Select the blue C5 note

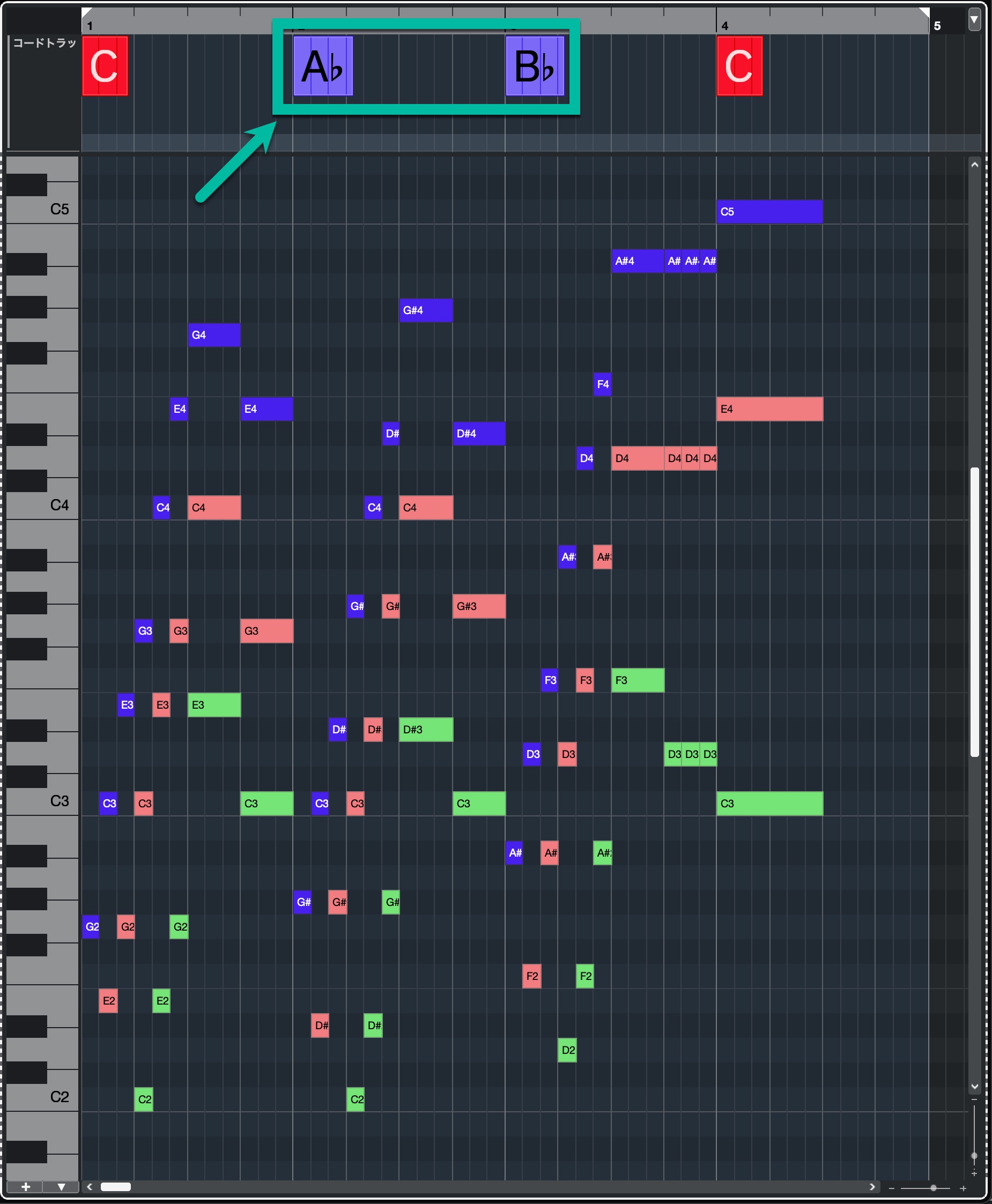pyautogui.click(x=769, y=212)
